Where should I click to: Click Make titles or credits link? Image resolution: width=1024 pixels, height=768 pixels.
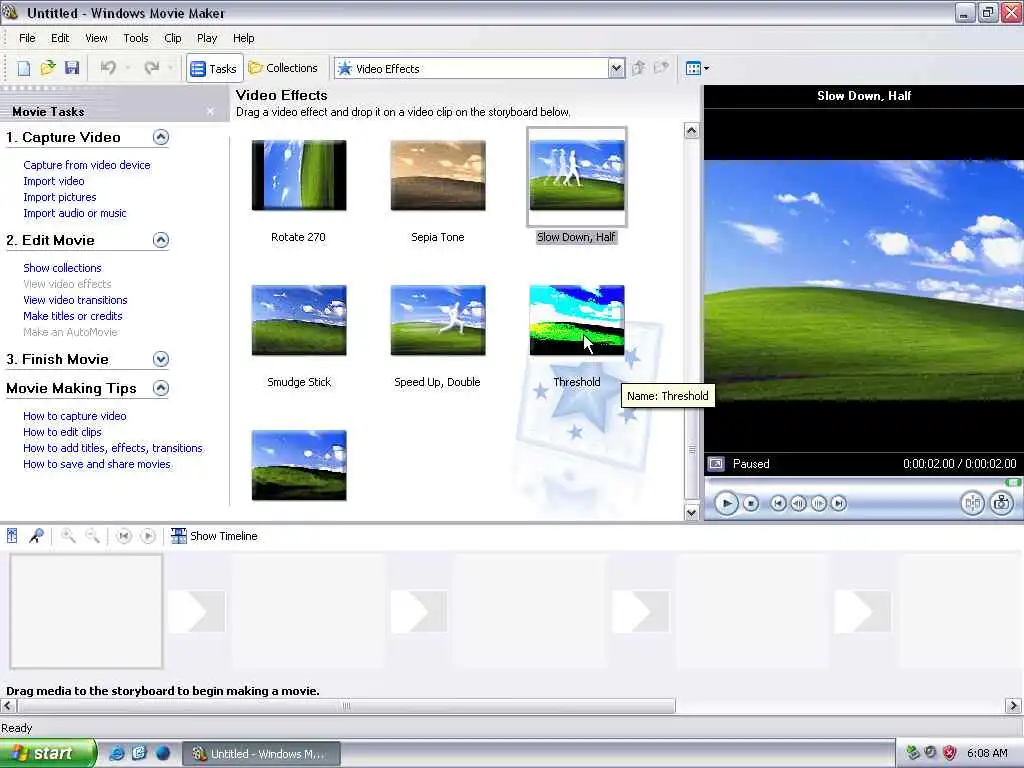pyautogui.click(x=72, y=316)
